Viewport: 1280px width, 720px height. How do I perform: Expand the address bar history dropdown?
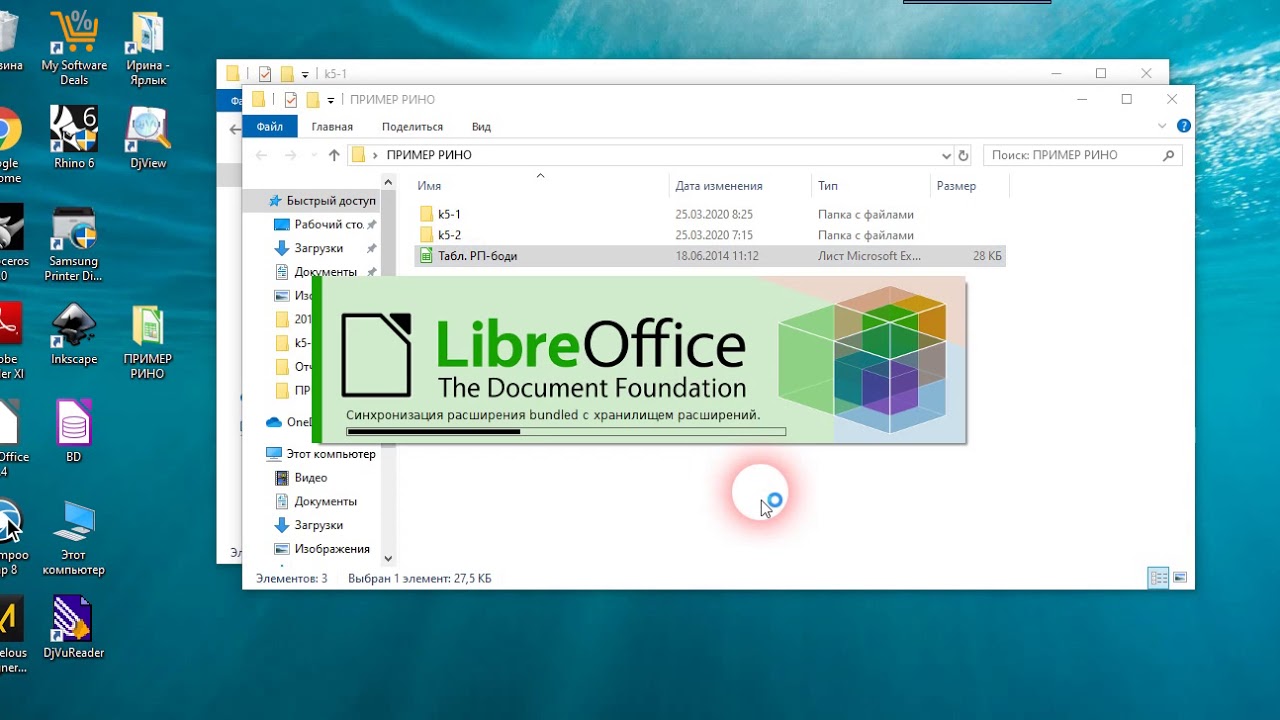click(946, 156)
